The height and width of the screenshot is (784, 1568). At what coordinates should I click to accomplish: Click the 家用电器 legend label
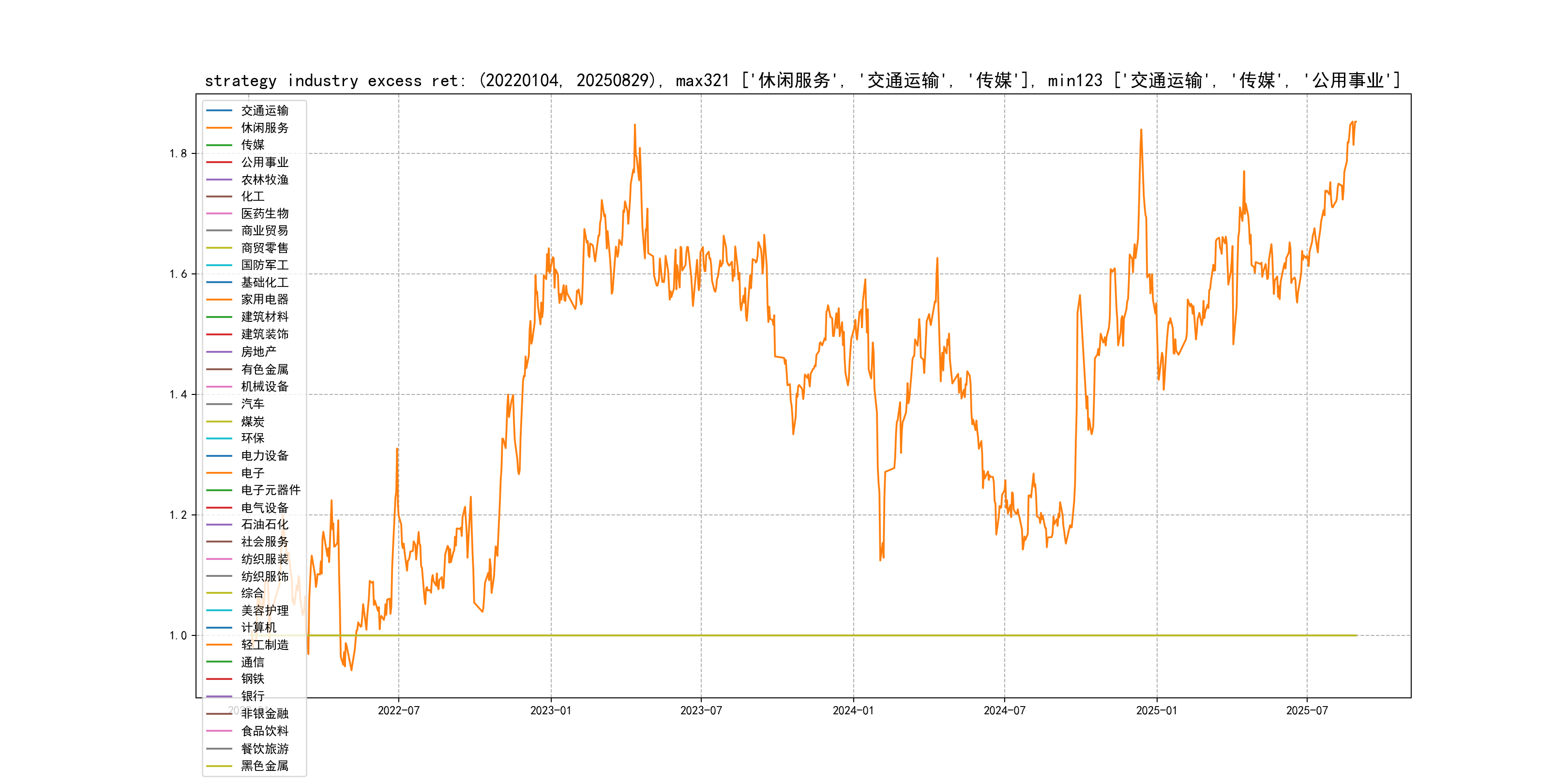click(264, 300)
